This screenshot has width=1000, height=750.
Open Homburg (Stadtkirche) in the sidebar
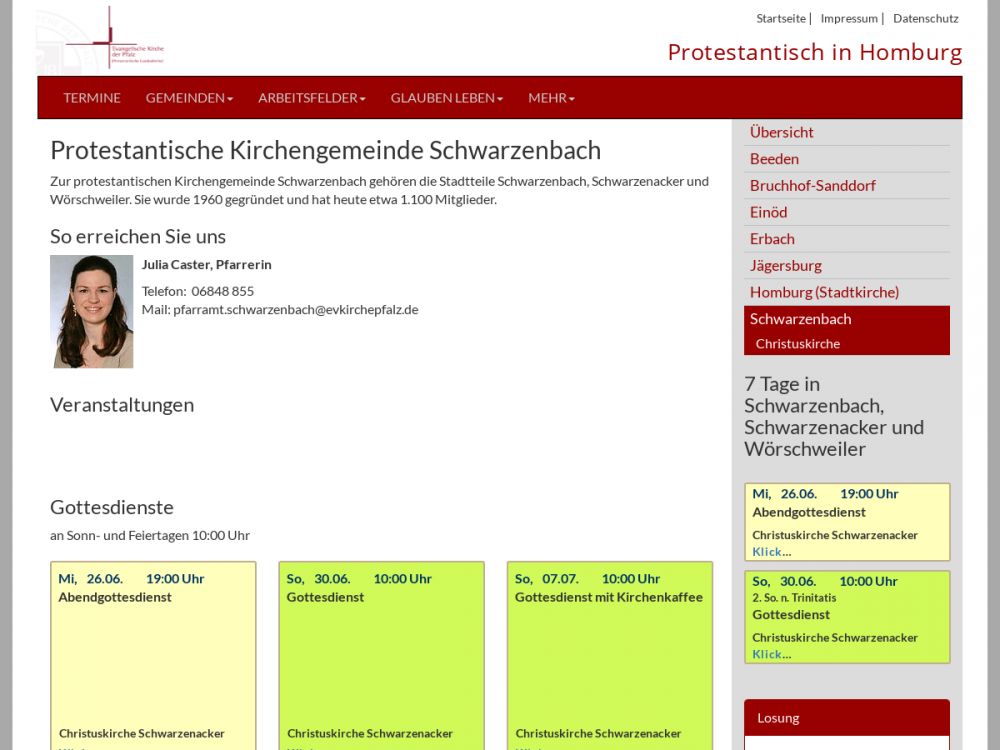click(824, 292)
